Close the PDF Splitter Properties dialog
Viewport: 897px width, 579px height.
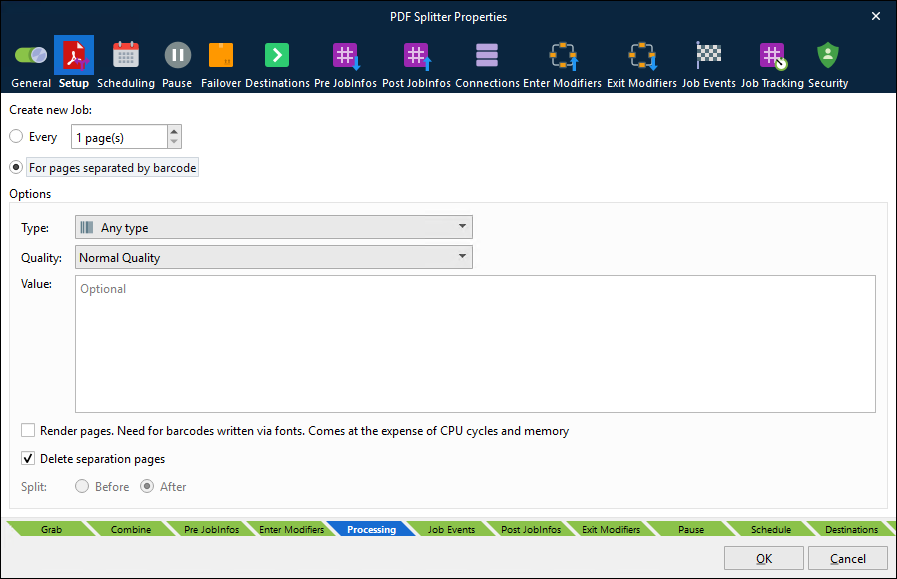[x=876, y=17]
